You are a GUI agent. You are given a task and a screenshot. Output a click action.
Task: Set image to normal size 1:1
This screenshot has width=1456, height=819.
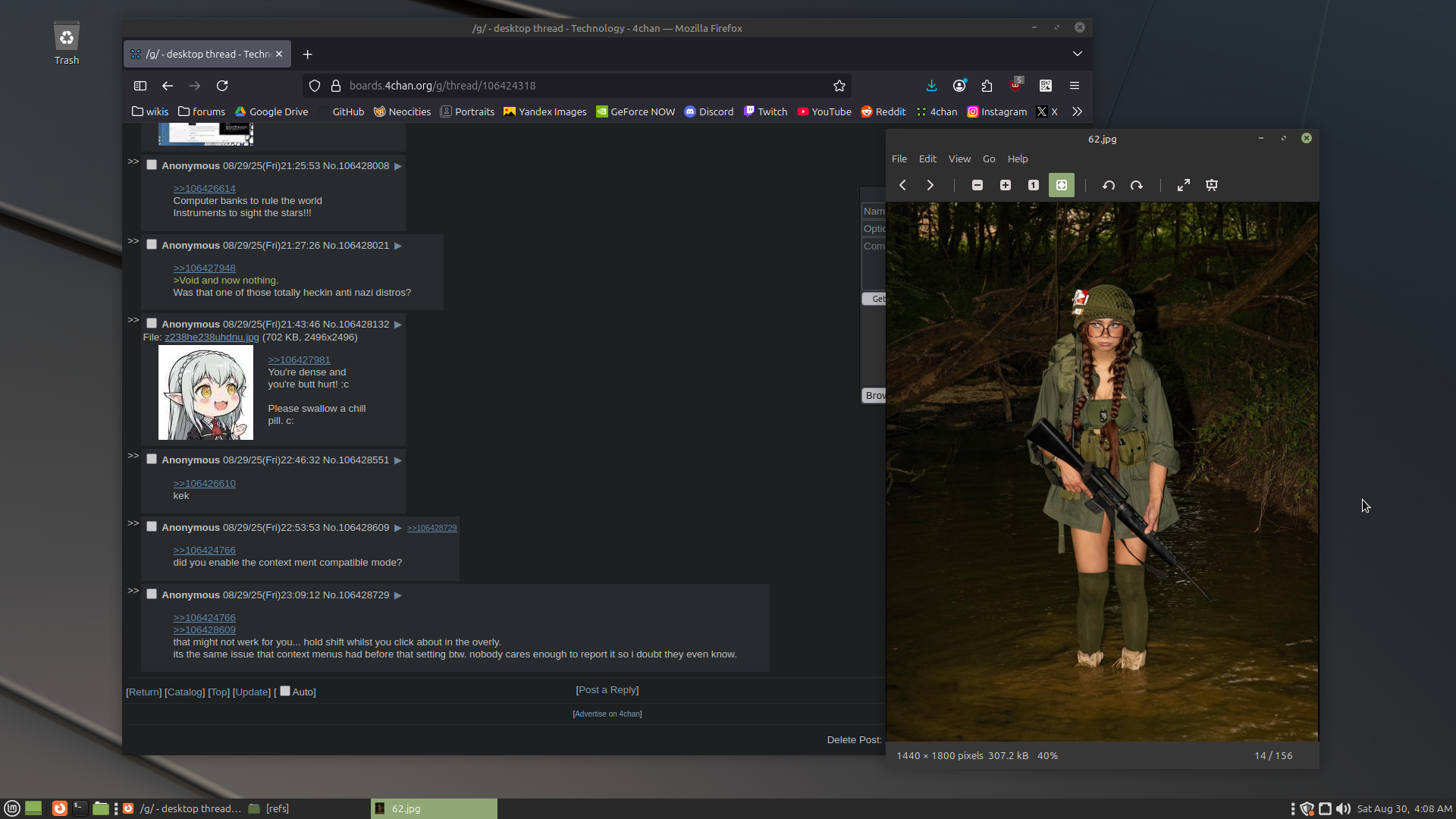pos(1033,185)
